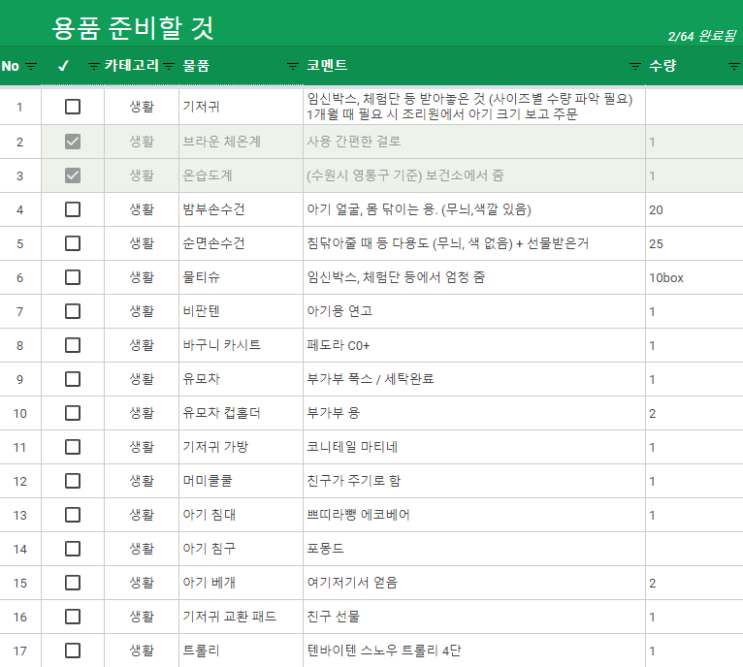This screenshot has height=667, width=743.
Task: Check the 순면손수건 checkbox
Action: click(72, 243)
